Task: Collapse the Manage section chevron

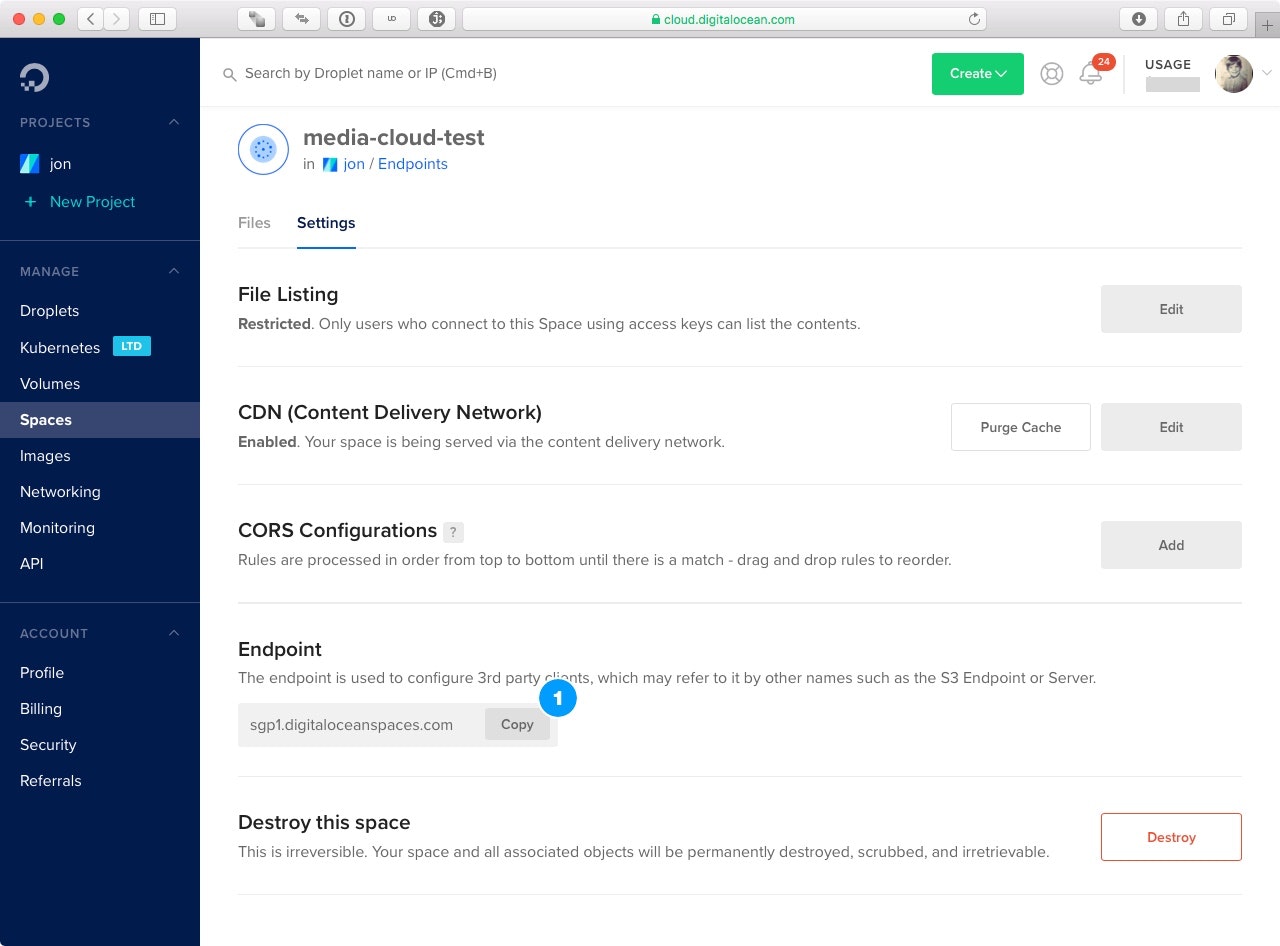Action: coord(173,271)
